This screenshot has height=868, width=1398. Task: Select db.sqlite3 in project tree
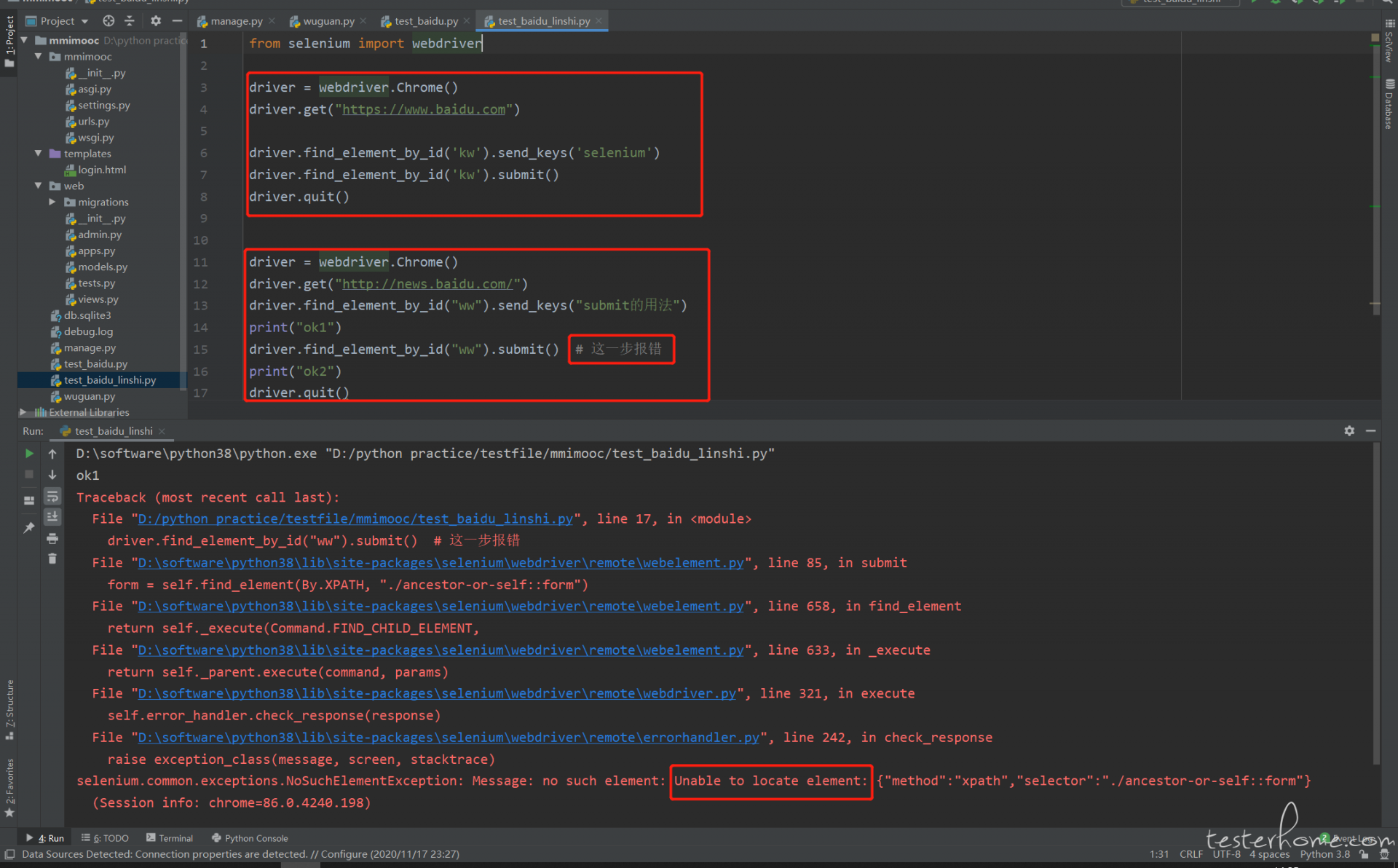pos(87,315)
